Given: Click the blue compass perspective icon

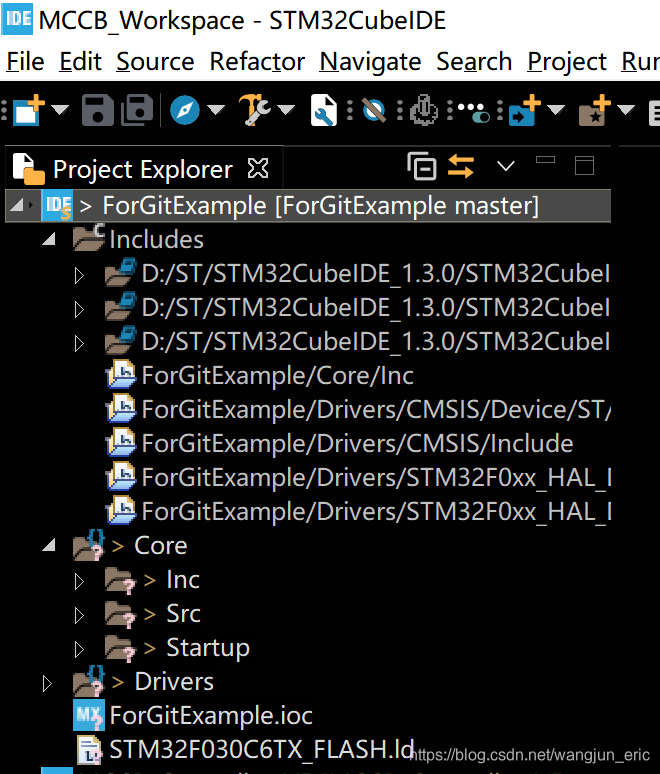Looking at the screenshot, I should [185, 110].
